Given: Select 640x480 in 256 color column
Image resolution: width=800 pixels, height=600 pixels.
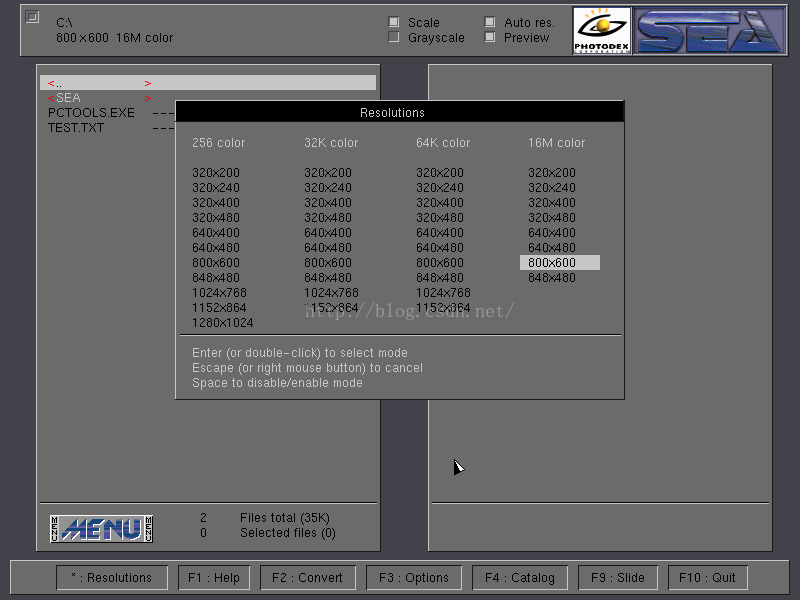Looking at the screenshot, I should tap(216, 247).
